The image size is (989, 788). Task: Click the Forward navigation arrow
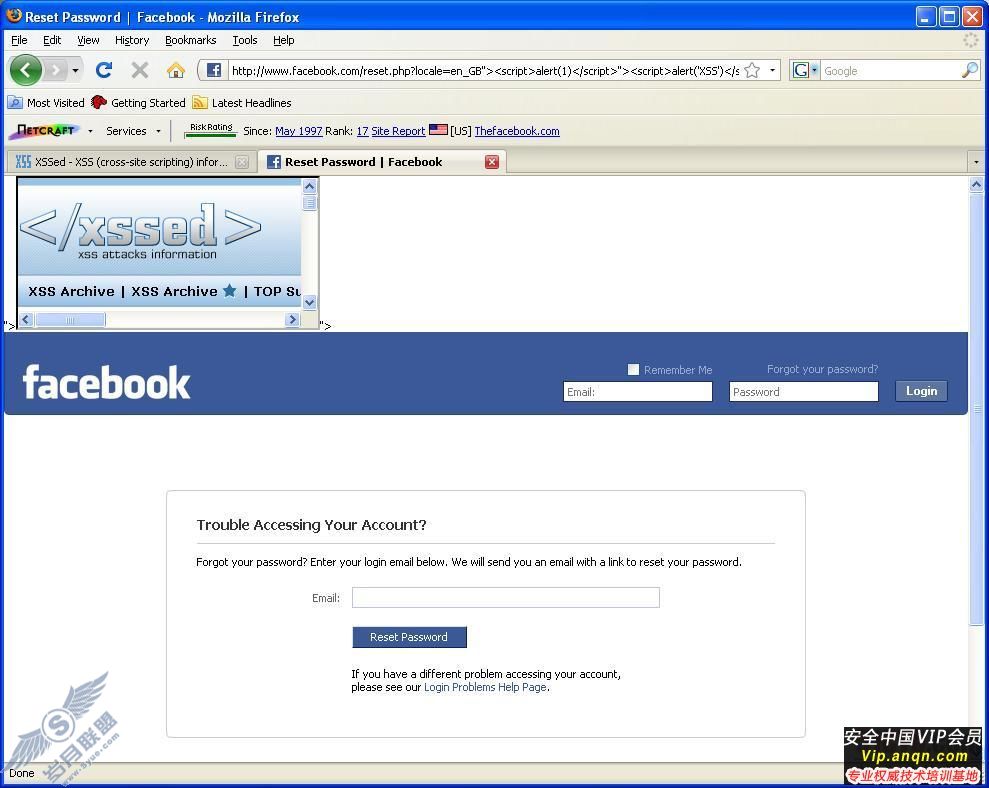56,70
